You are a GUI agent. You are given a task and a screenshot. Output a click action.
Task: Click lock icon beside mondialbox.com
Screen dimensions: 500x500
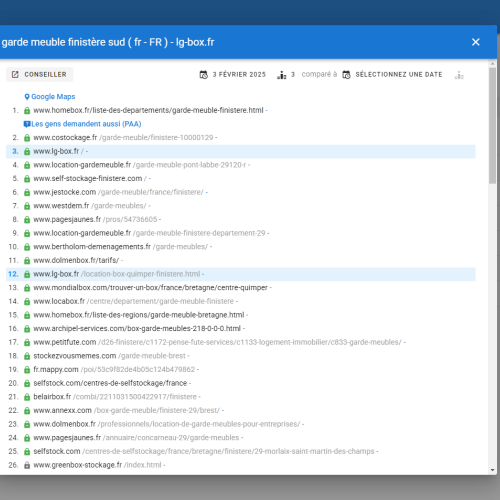(x=27, y=288)
